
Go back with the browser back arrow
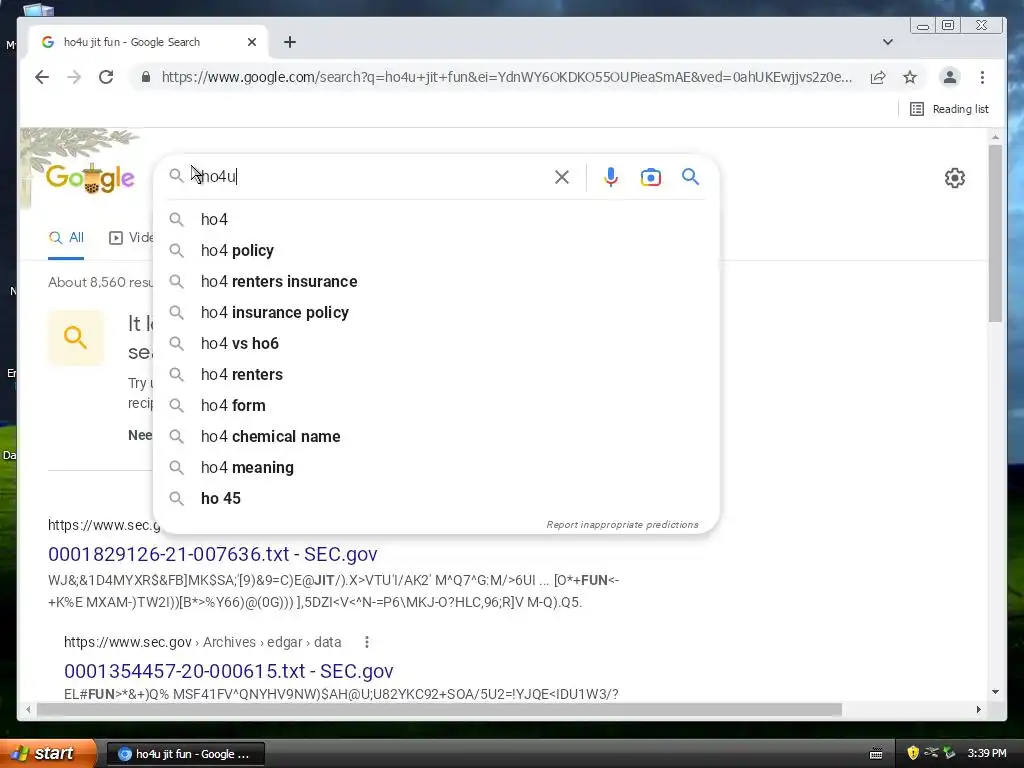[x=42, y=77]
